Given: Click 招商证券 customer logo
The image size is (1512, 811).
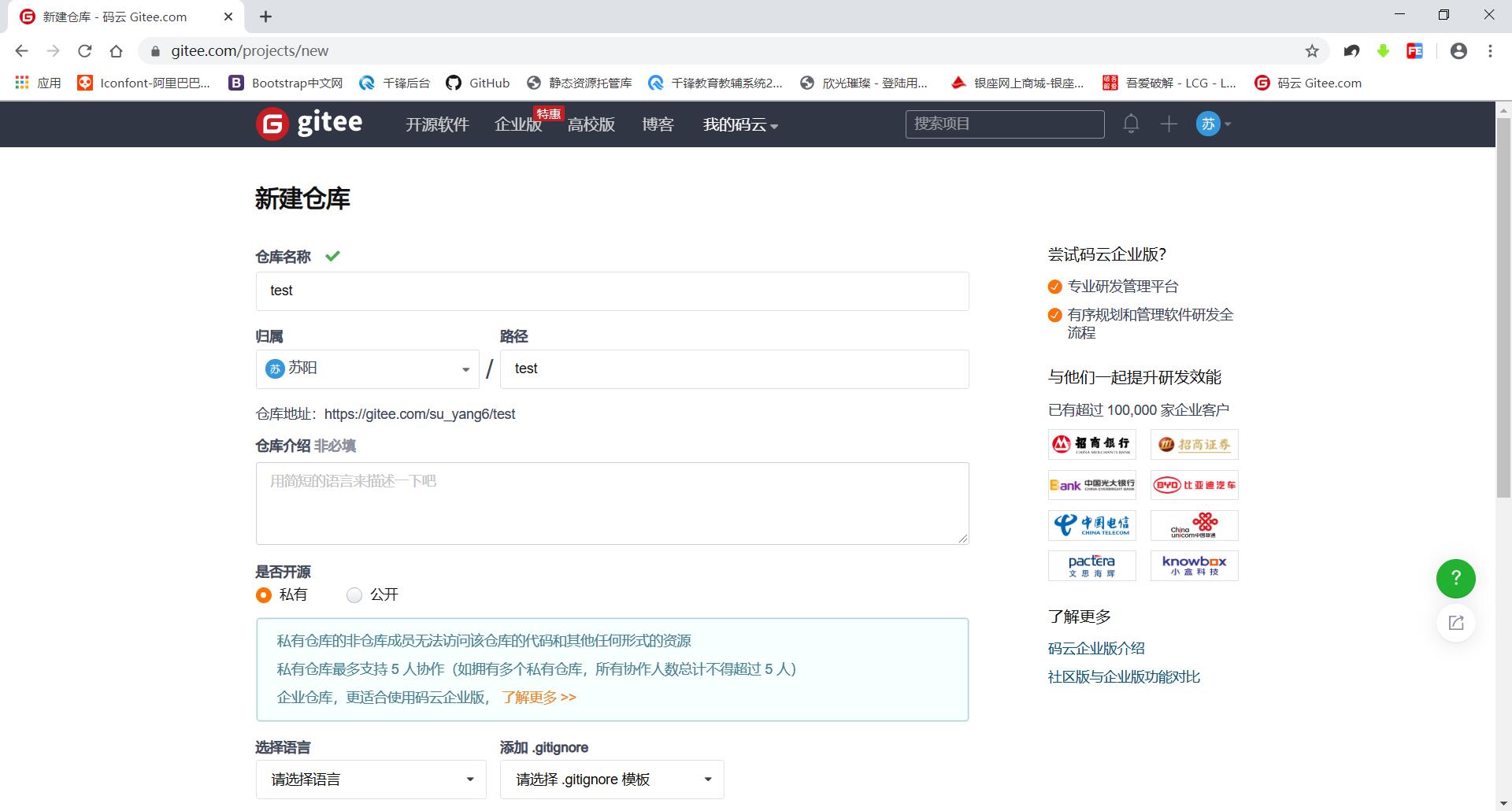Looking at the screenshot, I should 1194,444.
